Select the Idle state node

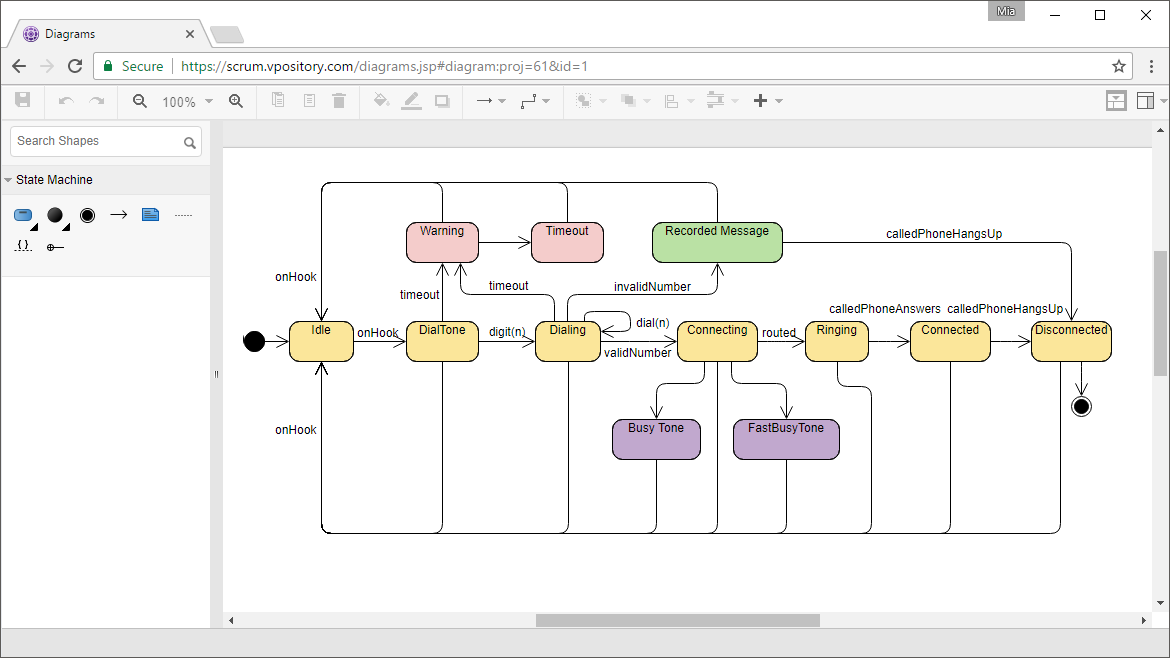click(x=321, y=342)
